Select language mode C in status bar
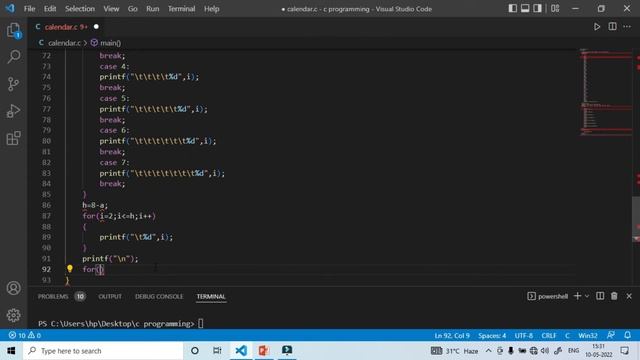Viewport: 640px width, 360px height. [x=567, y=336]
